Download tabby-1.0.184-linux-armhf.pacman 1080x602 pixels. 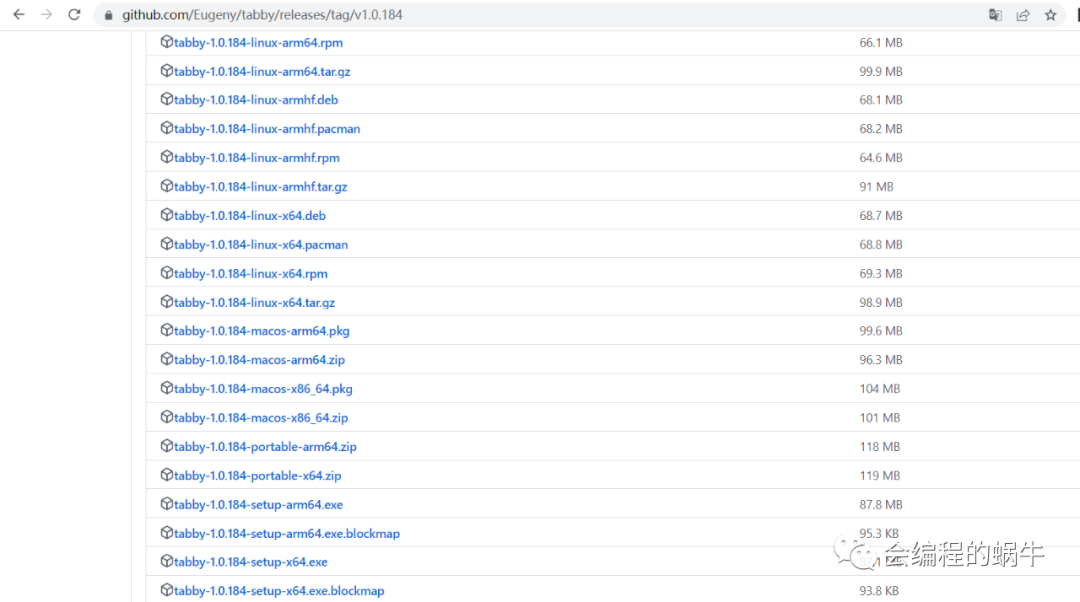[x=267, y=129]
